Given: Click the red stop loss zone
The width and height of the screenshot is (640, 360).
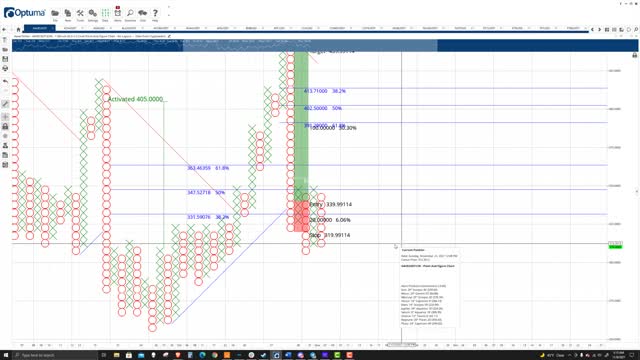Looking at the screenshot, I should pyautogui.click(x=301, y=216).
